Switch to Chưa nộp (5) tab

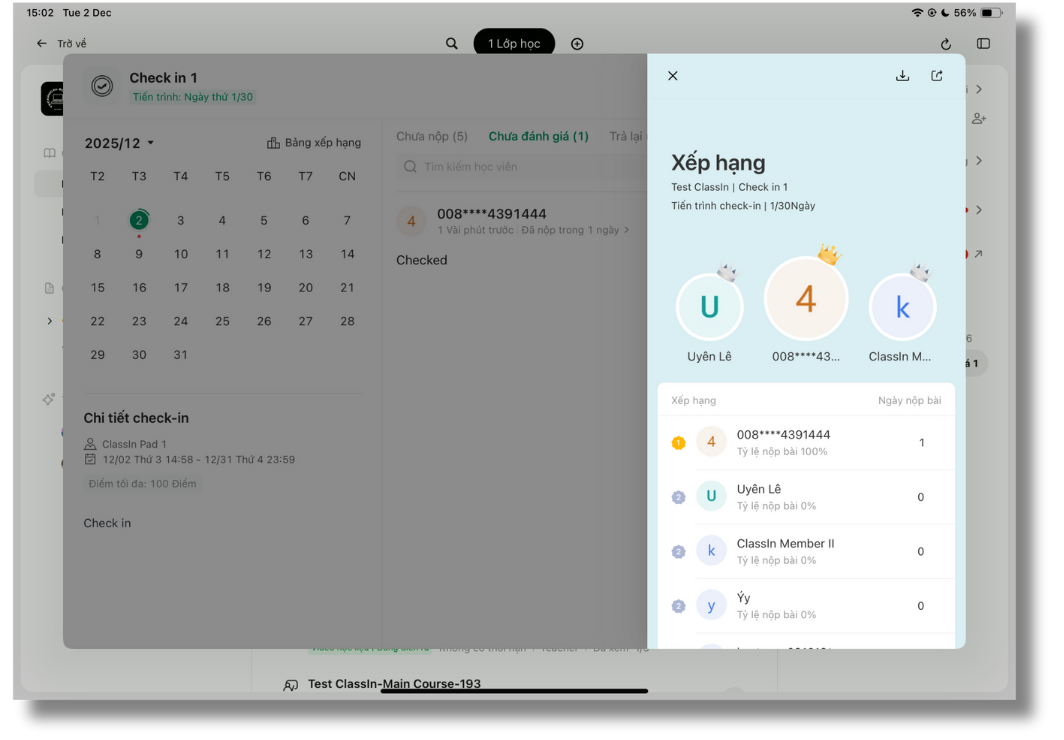tap(432, 136)
